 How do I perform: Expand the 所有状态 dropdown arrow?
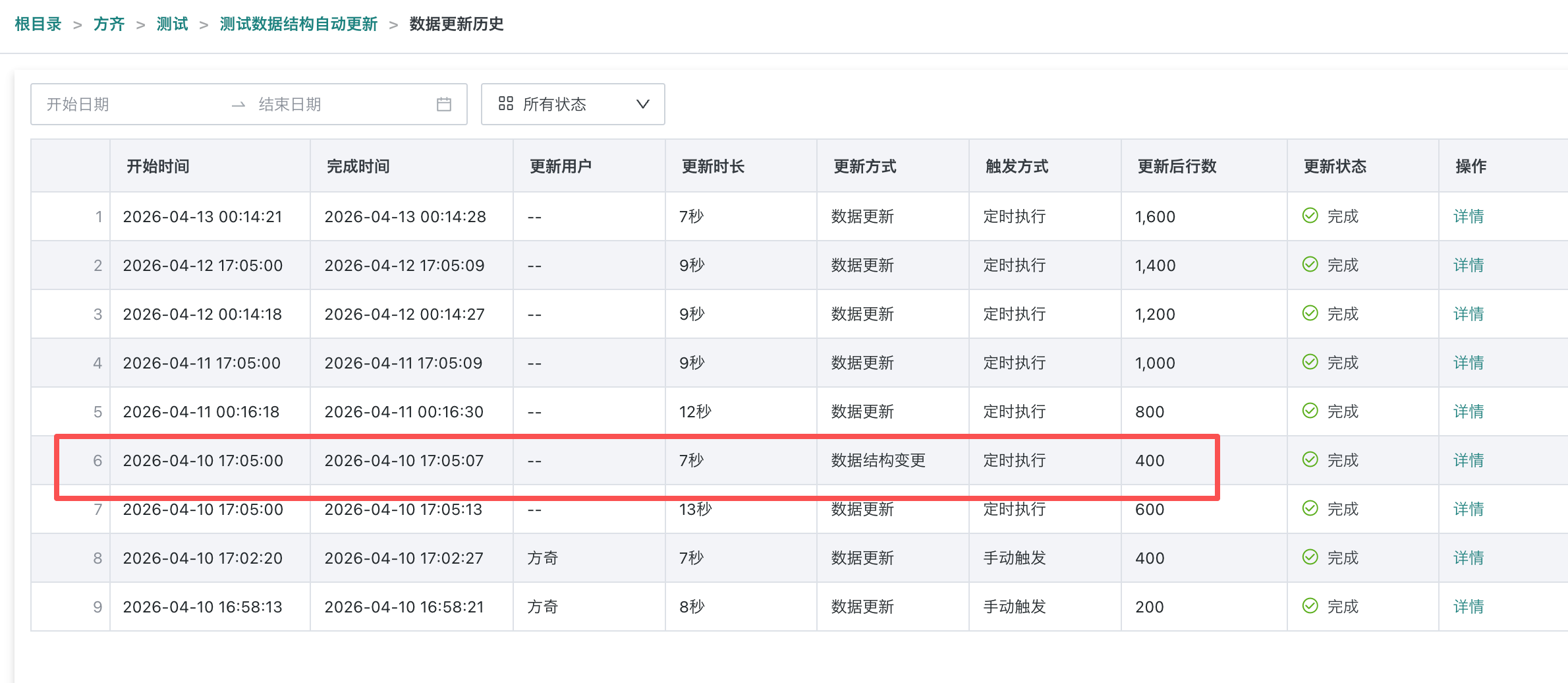tap(642, 104)
